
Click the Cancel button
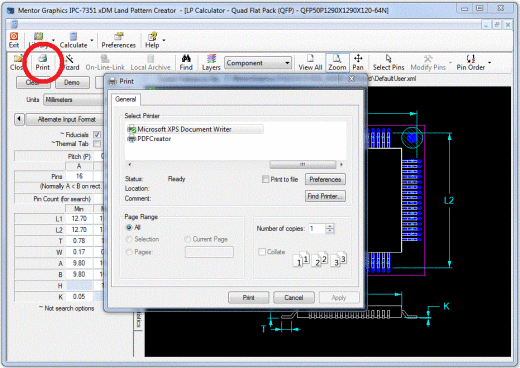[x=294, y=297]
